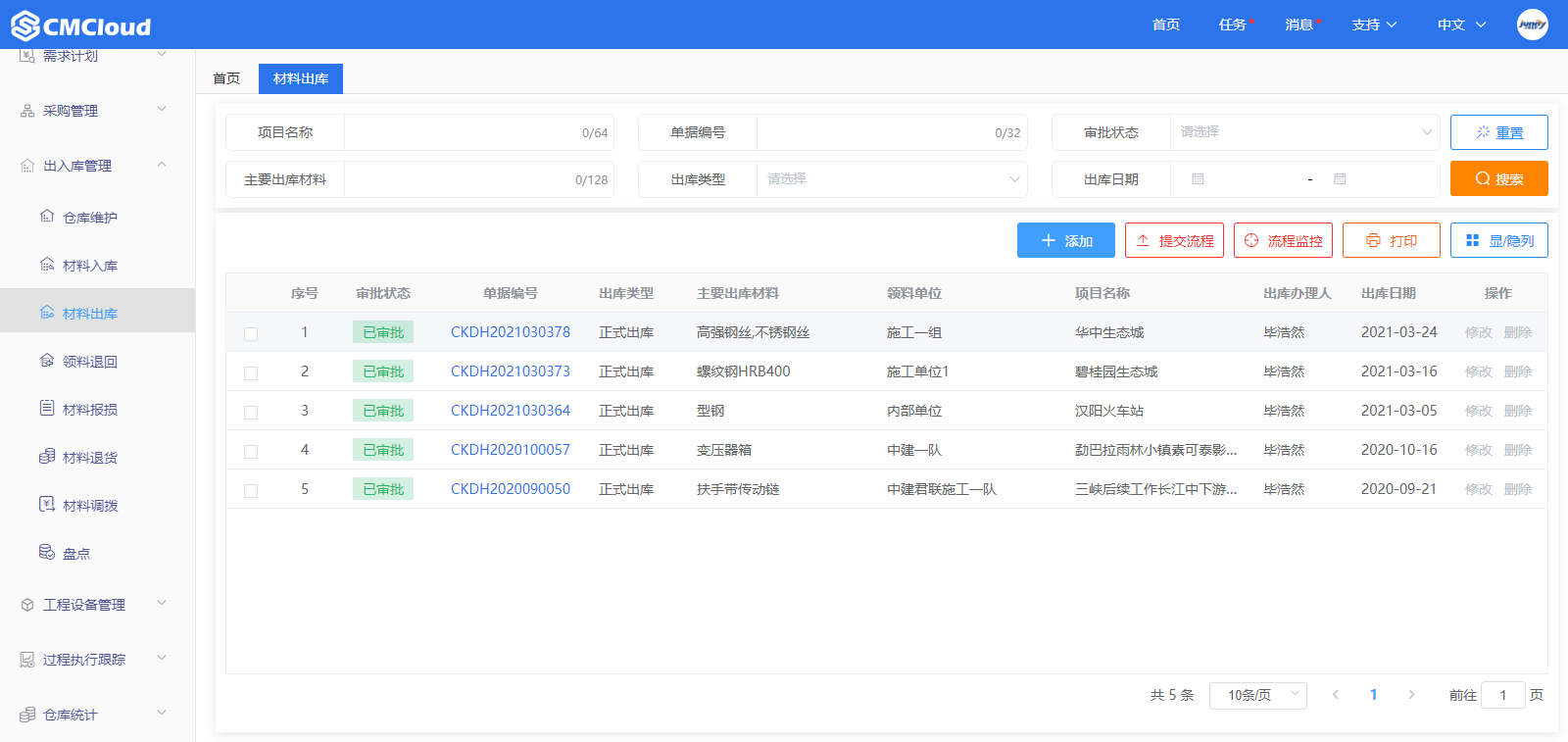
Task: Click the 仓库统计 icon
Action: 27,715
